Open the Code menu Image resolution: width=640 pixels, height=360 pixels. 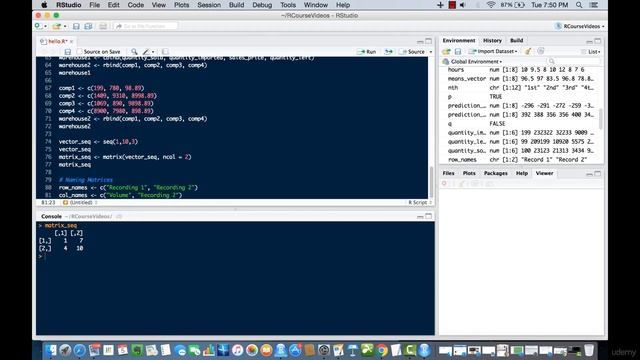(136, 5)
